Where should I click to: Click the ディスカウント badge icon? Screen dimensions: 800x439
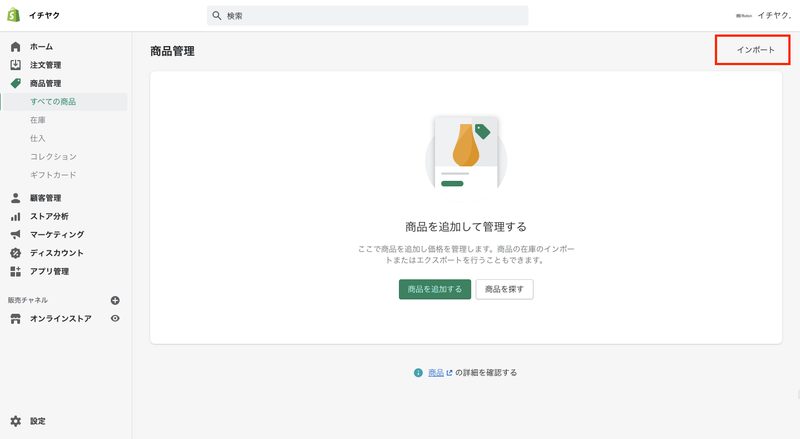pos(15,253)
